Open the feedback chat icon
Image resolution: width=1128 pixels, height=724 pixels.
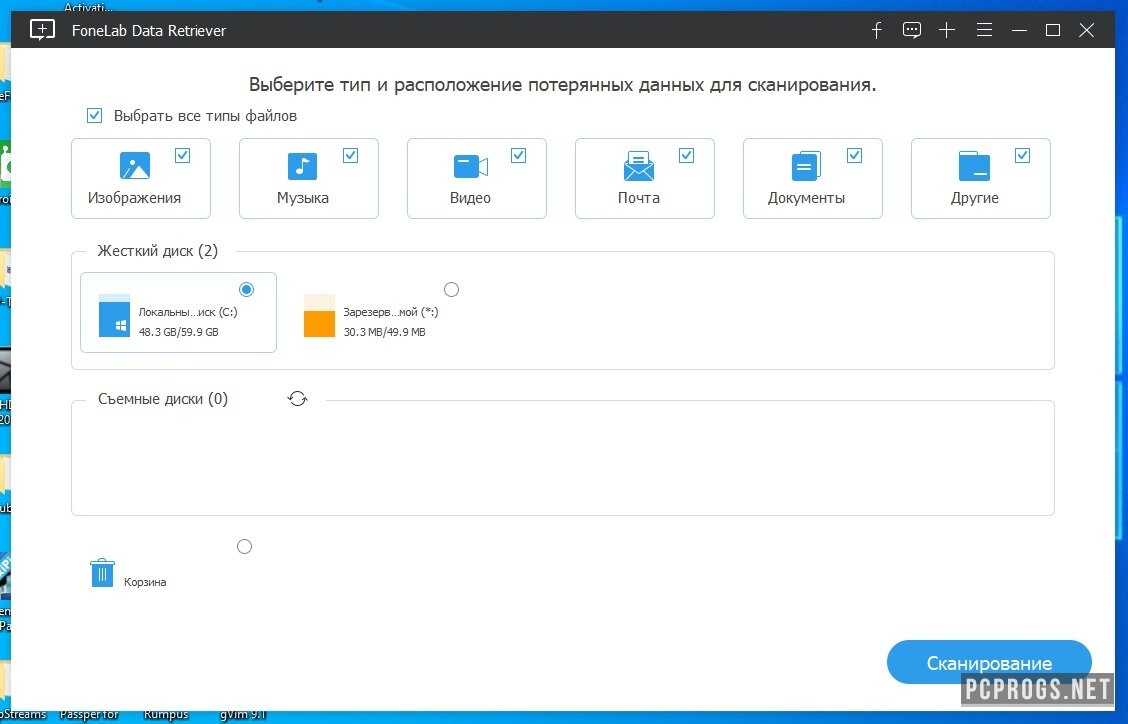tap(911, 30)
